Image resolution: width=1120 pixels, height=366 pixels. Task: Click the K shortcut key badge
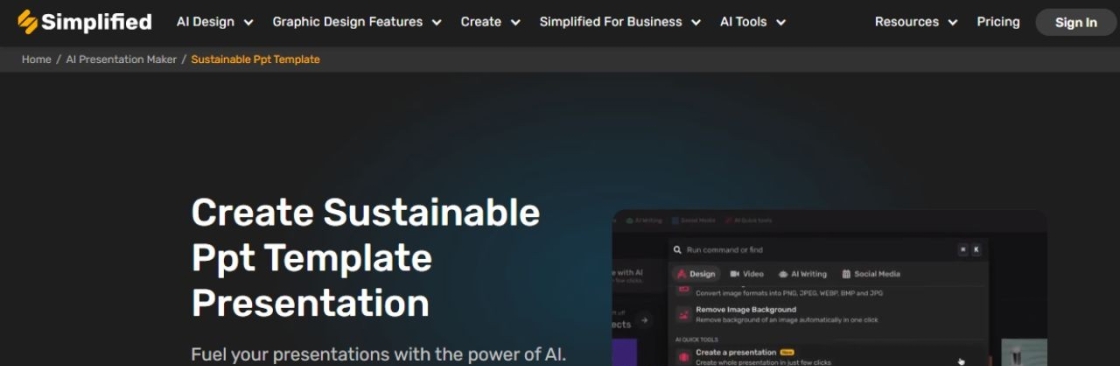click(976, 249)
